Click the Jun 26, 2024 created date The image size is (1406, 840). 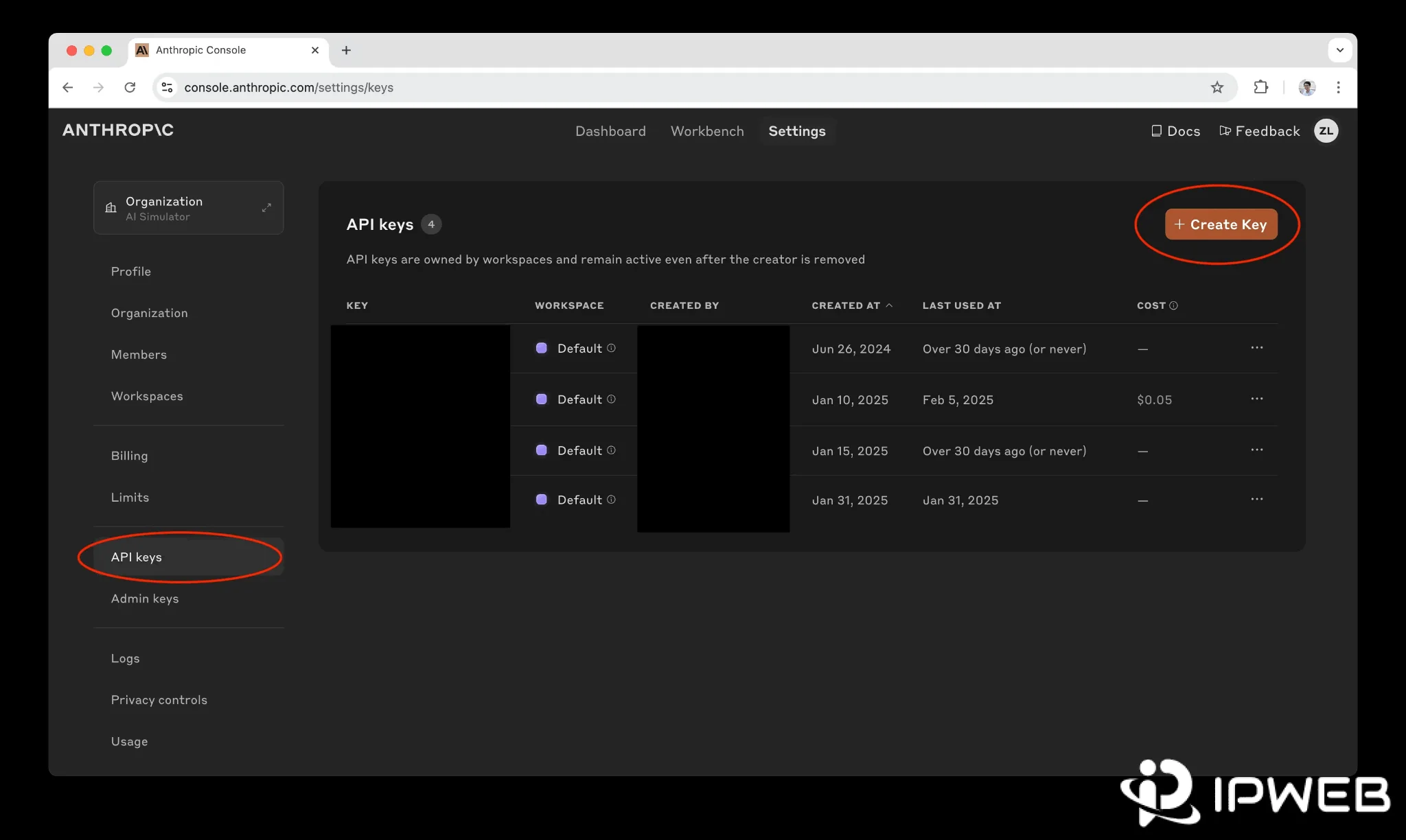pos(851,349)
